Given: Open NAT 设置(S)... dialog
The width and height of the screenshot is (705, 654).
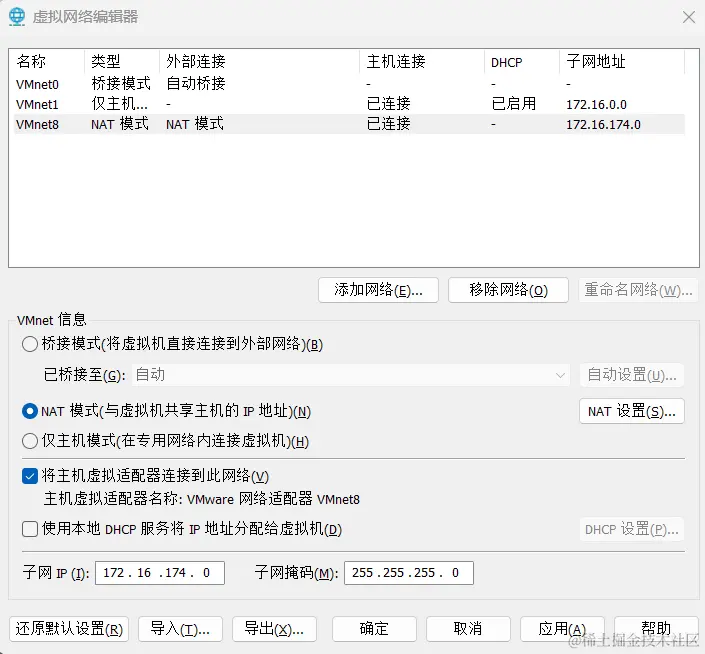Looking at the screenshot, I should tap(632, 411).
